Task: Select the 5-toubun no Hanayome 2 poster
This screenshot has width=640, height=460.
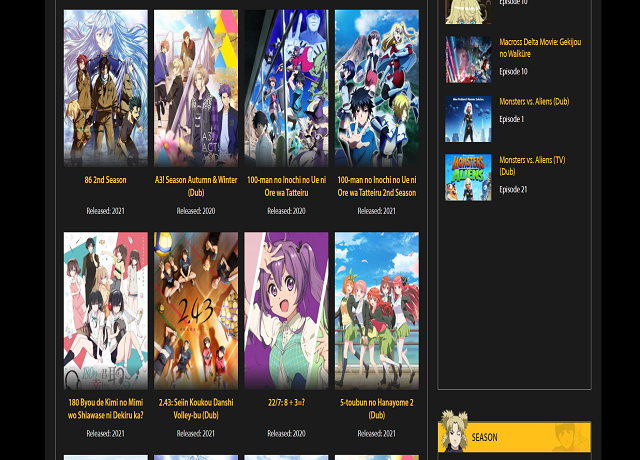Action: pos(376,311)
